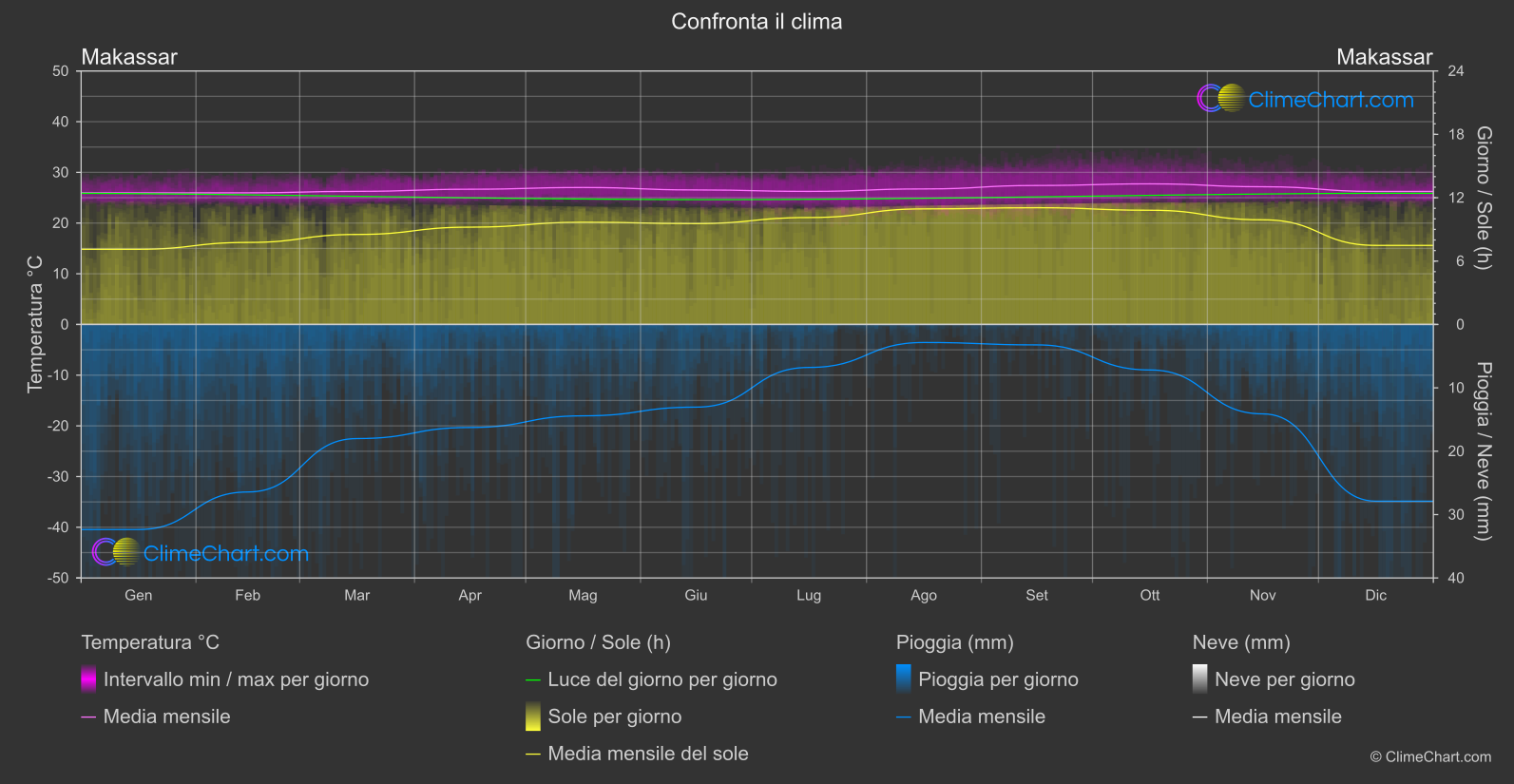The height and width of the screenshot is (784, 1514).
Task: Toggle 'Pioggia per giorno' legend entry
Action: coord(998,679)
